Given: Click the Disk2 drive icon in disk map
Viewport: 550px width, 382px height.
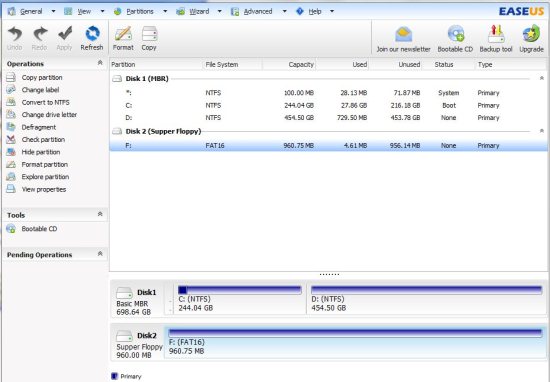Looking at the screenshot, I should pos(124,336).
